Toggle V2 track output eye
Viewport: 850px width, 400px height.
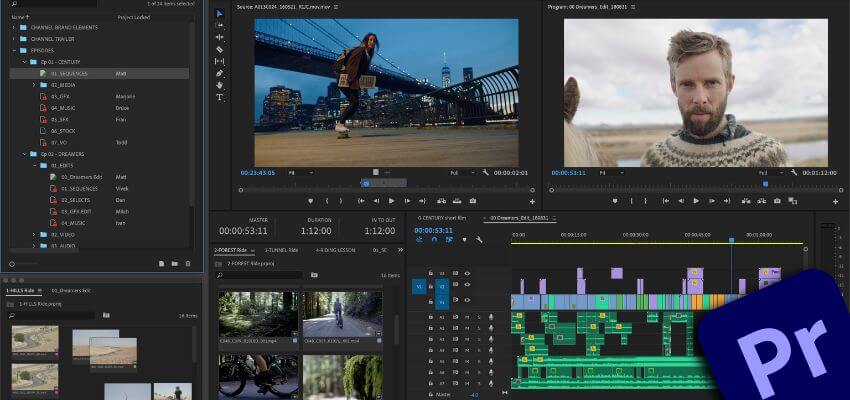click(x=467, y=285)
